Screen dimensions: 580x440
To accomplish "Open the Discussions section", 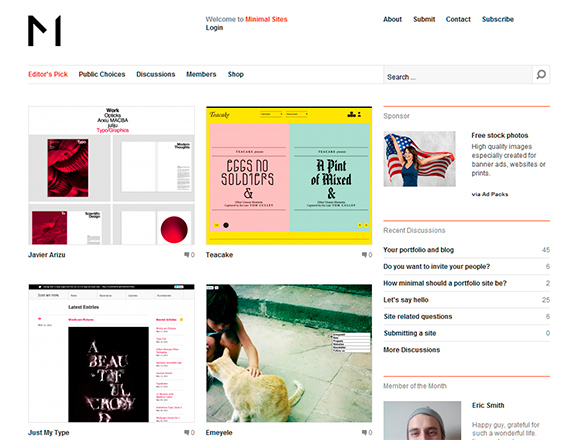I will (x=155, y=74).
